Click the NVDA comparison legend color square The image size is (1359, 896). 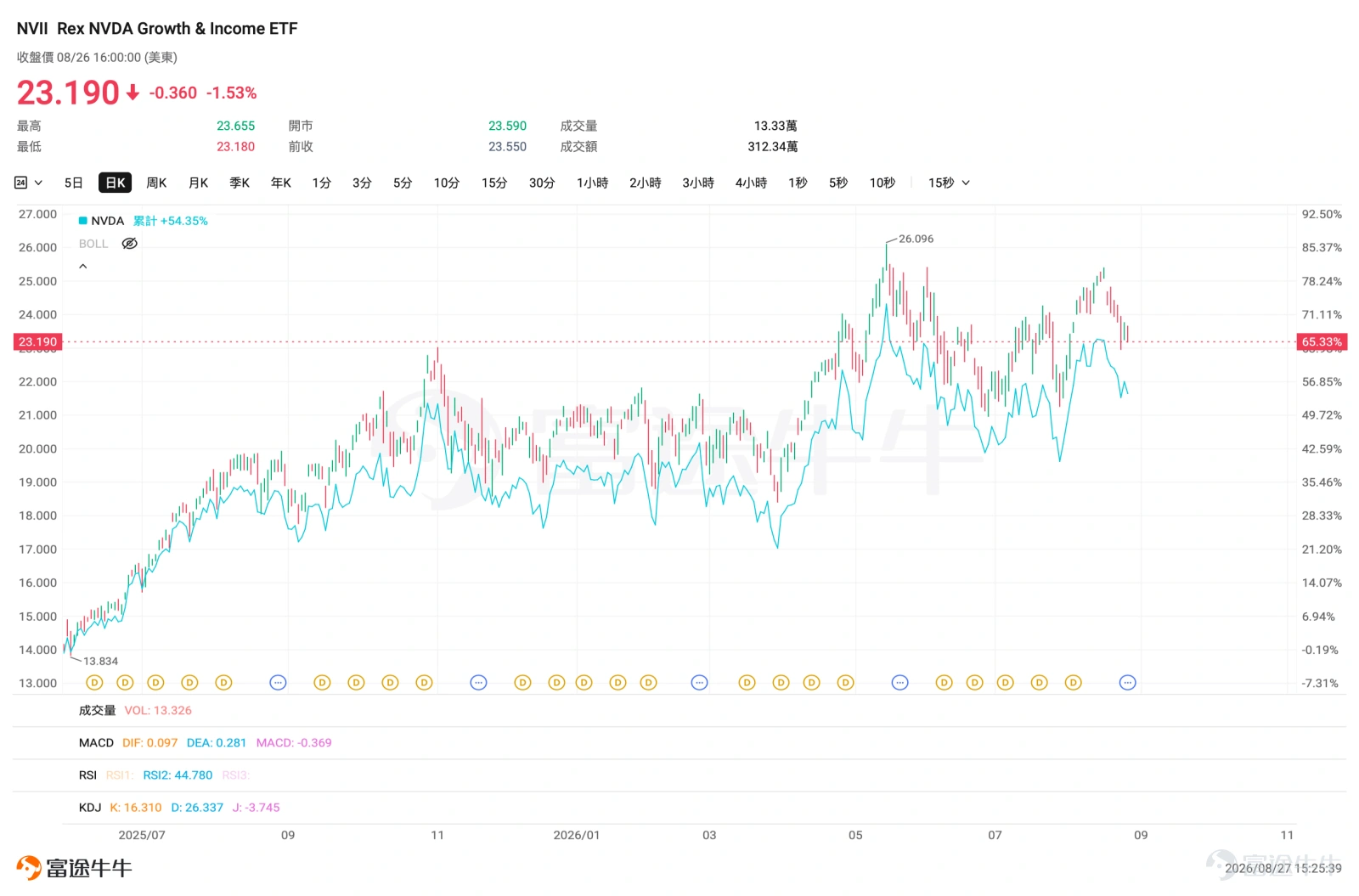tap(83, 221)
